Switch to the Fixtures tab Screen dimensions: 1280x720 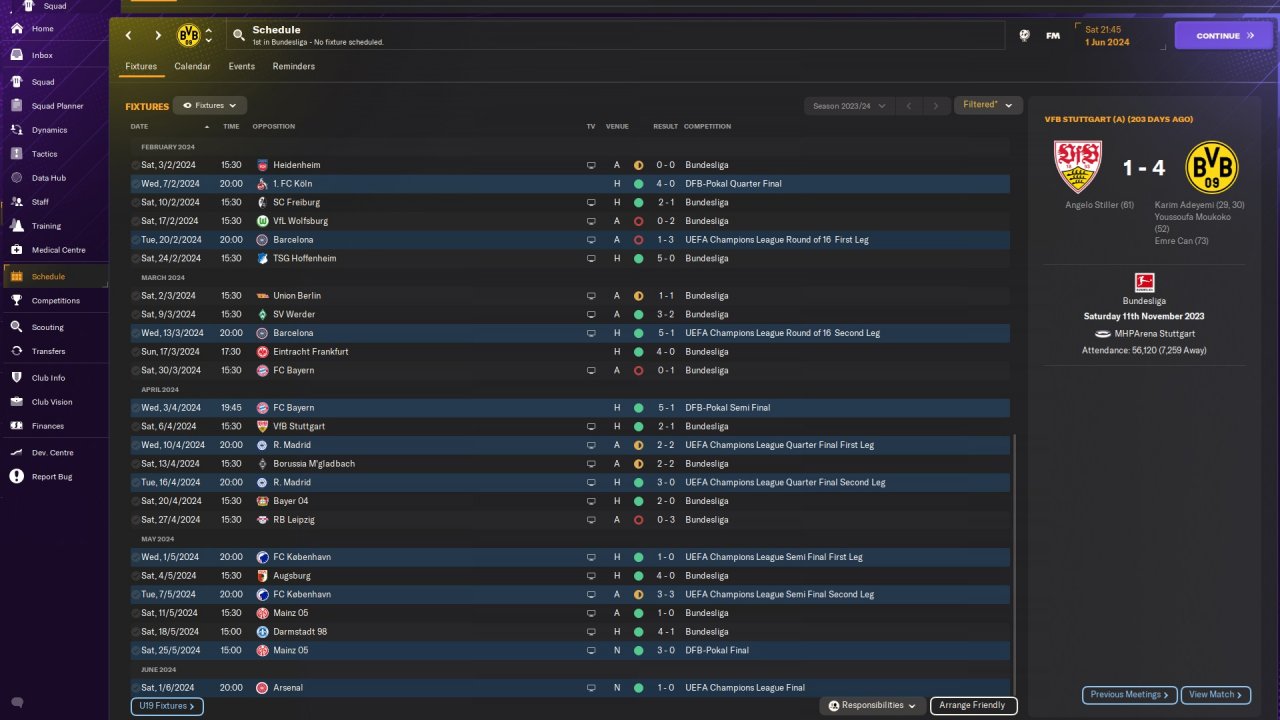click(141, 67)
